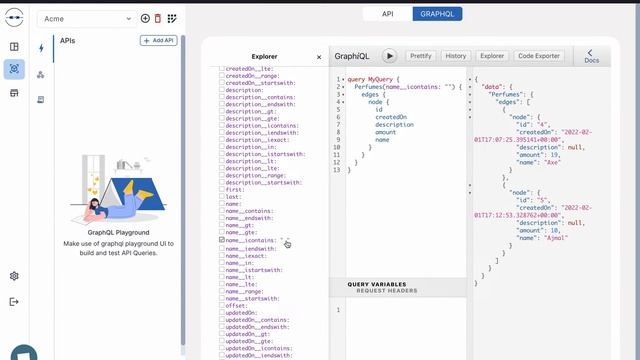Check the updatedOn: argument
The width and height of the screenshot is (640, 360).
pos(222,312)
